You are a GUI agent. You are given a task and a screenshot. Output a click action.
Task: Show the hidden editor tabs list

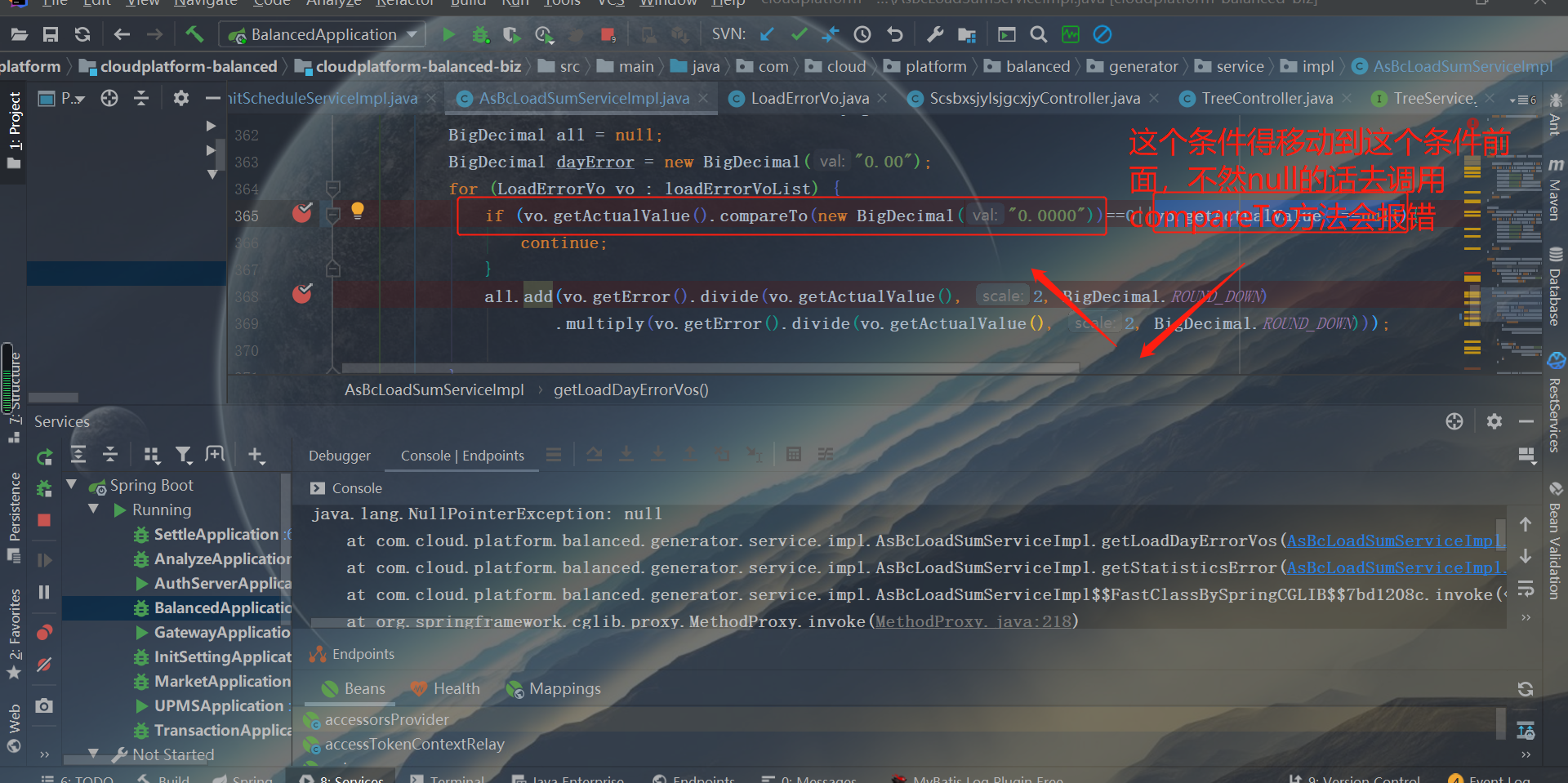click(x=1523, y=100)
